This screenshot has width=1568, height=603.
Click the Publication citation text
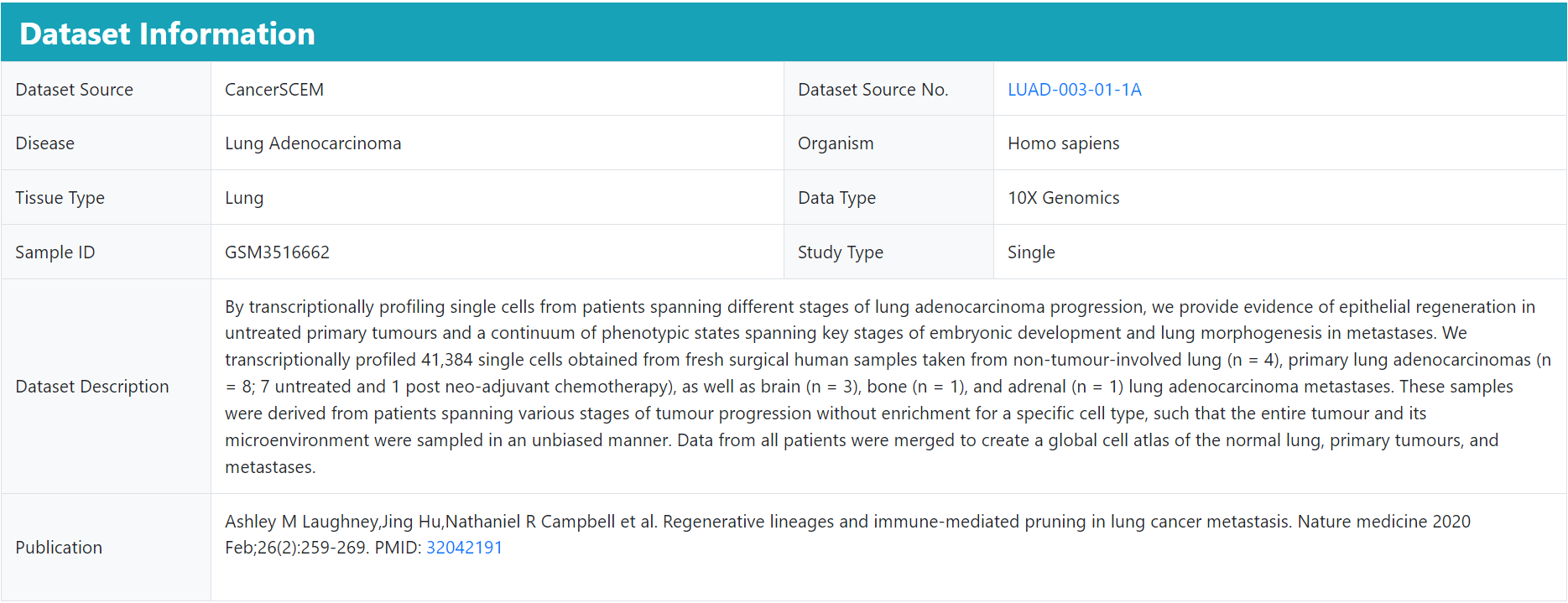click(847, 534)
